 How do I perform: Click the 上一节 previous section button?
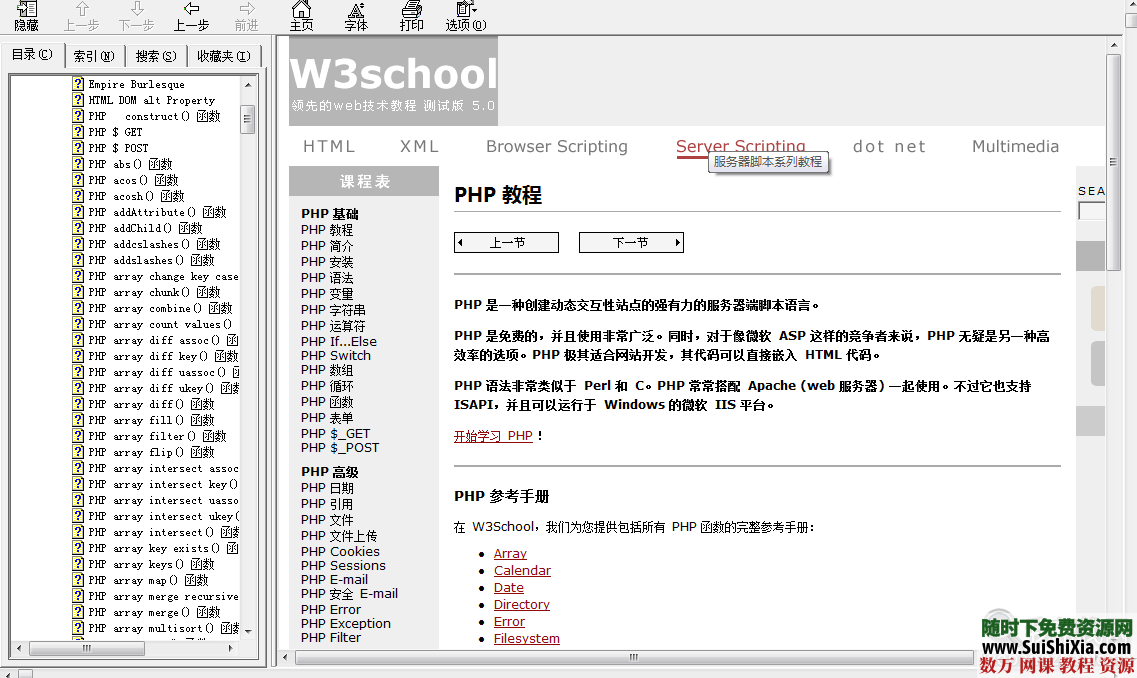tap(506, 242)
